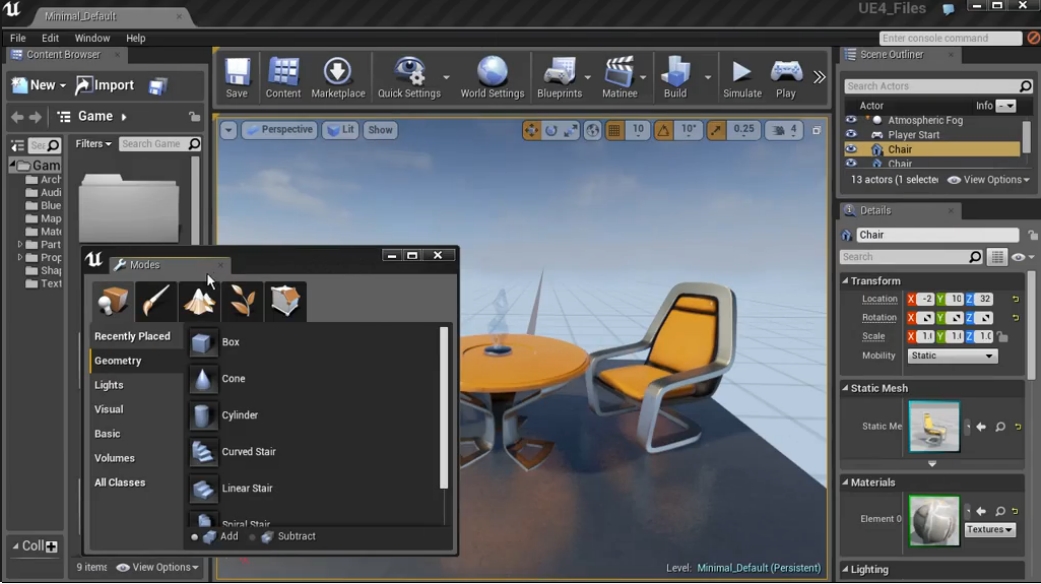Open the Mobility dropdown set to Static

[952, 356]
